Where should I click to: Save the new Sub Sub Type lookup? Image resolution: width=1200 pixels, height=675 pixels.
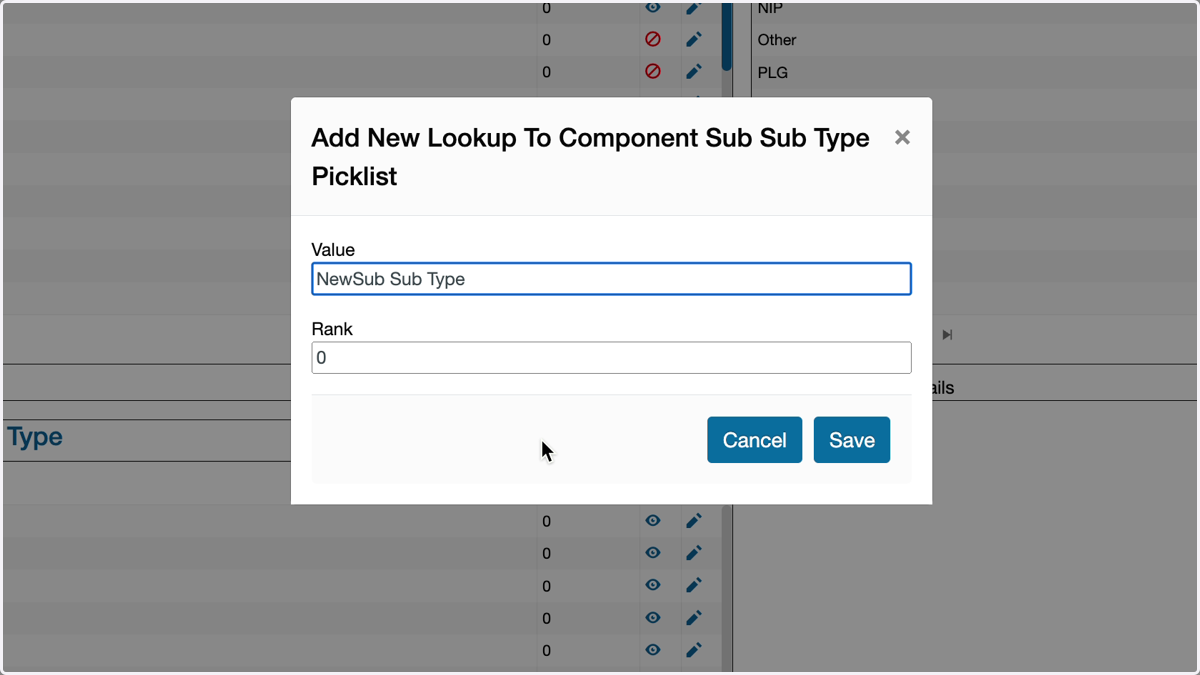coord(851,440)
